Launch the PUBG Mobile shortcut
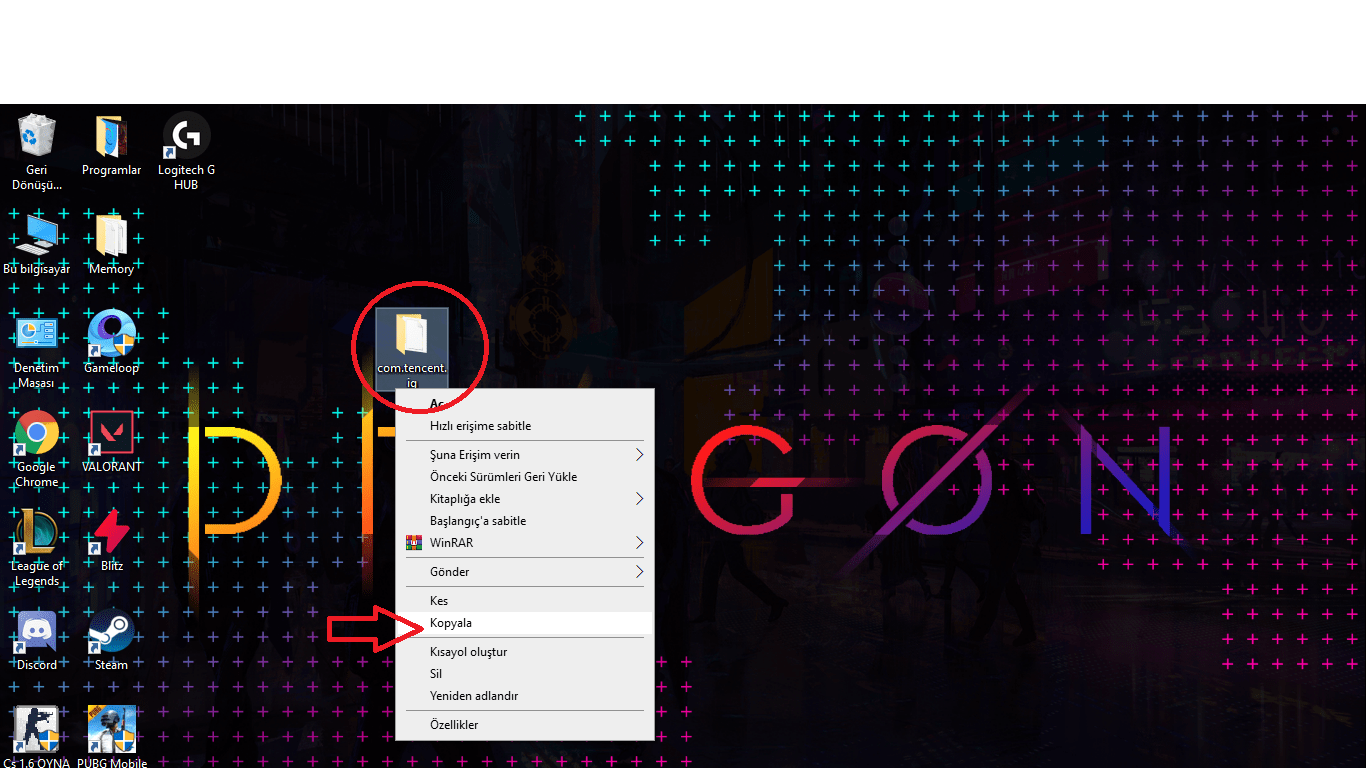Viewport: 1366px width, 768px height. click(x=111, y=738)
